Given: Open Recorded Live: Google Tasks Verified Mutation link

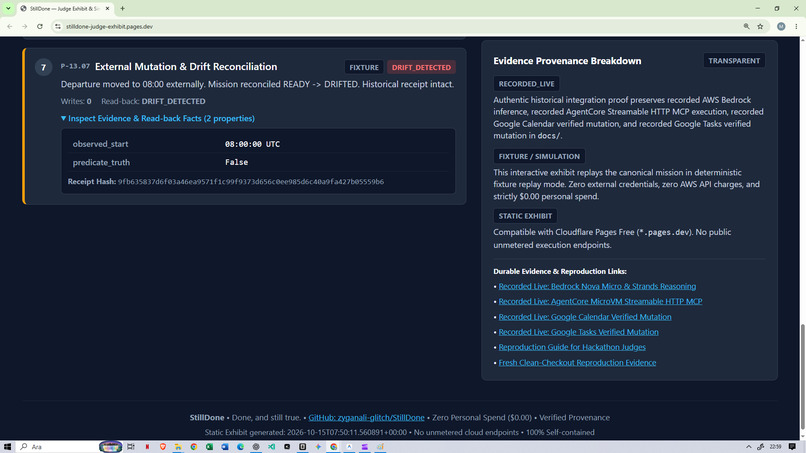Looking at the screenshot, I should (x=578, y=332).
